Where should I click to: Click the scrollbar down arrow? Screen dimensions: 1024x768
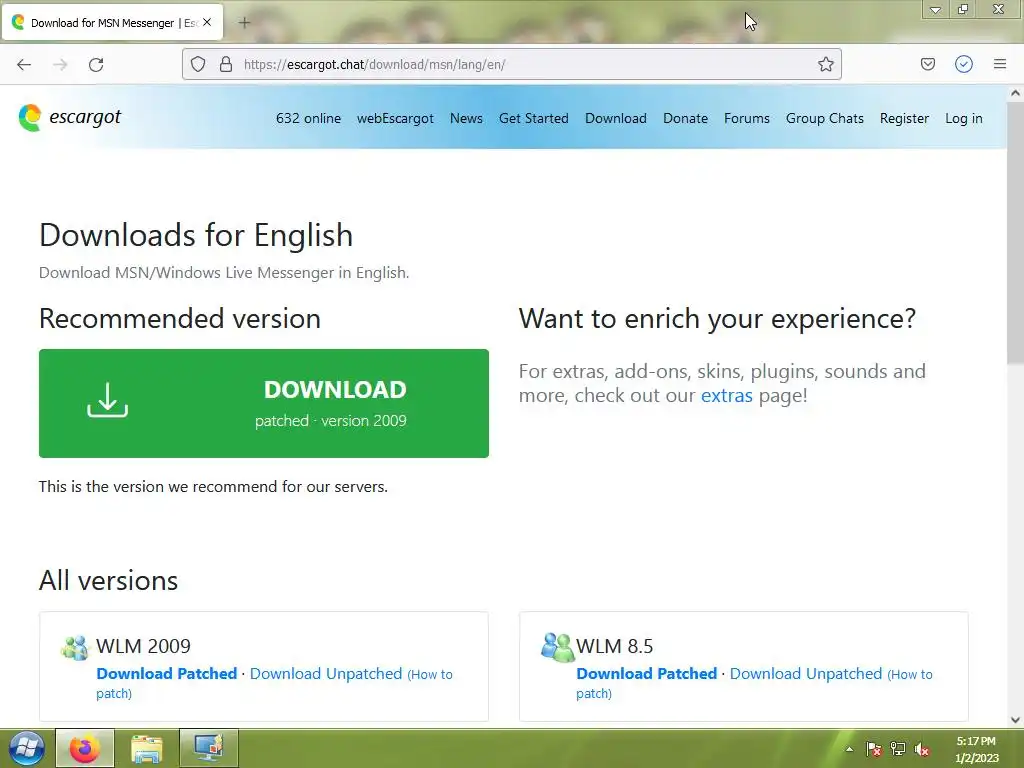coord(1015,720)
